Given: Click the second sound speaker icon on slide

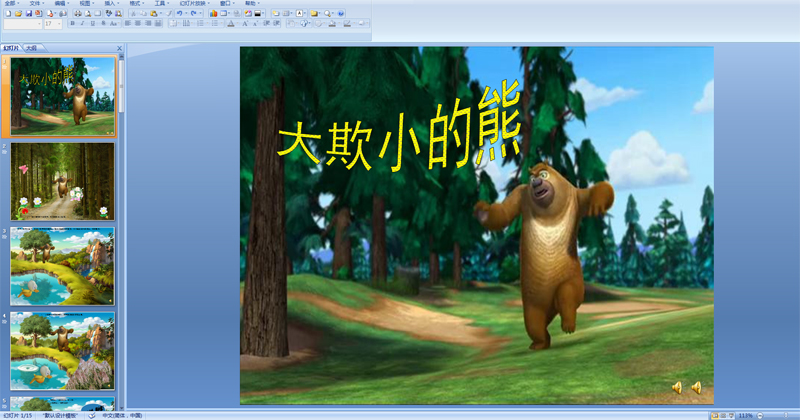Looking at the screenshot, I should pyautogui.click(x=696, y=388).
